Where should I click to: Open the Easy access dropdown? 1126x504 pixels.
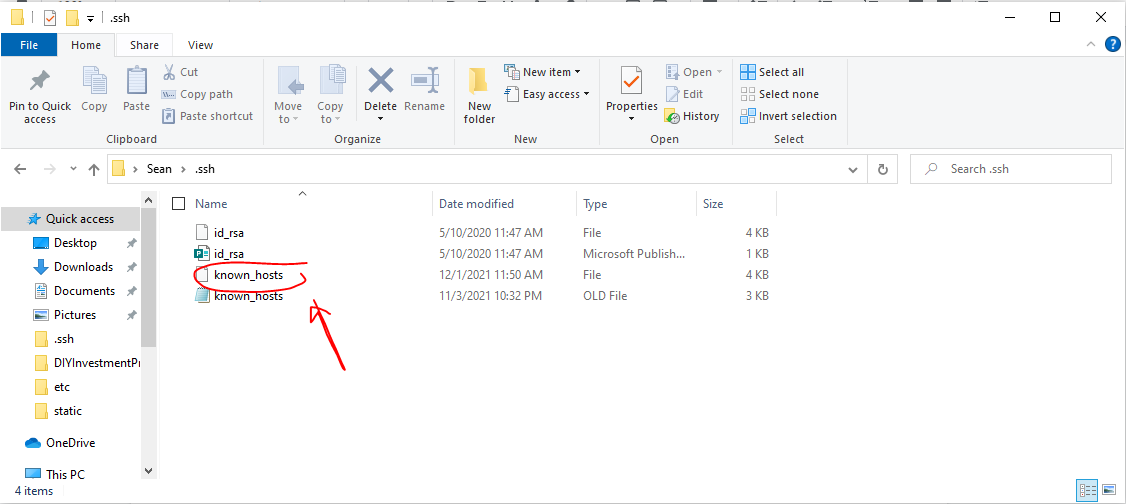coord(546,94)
